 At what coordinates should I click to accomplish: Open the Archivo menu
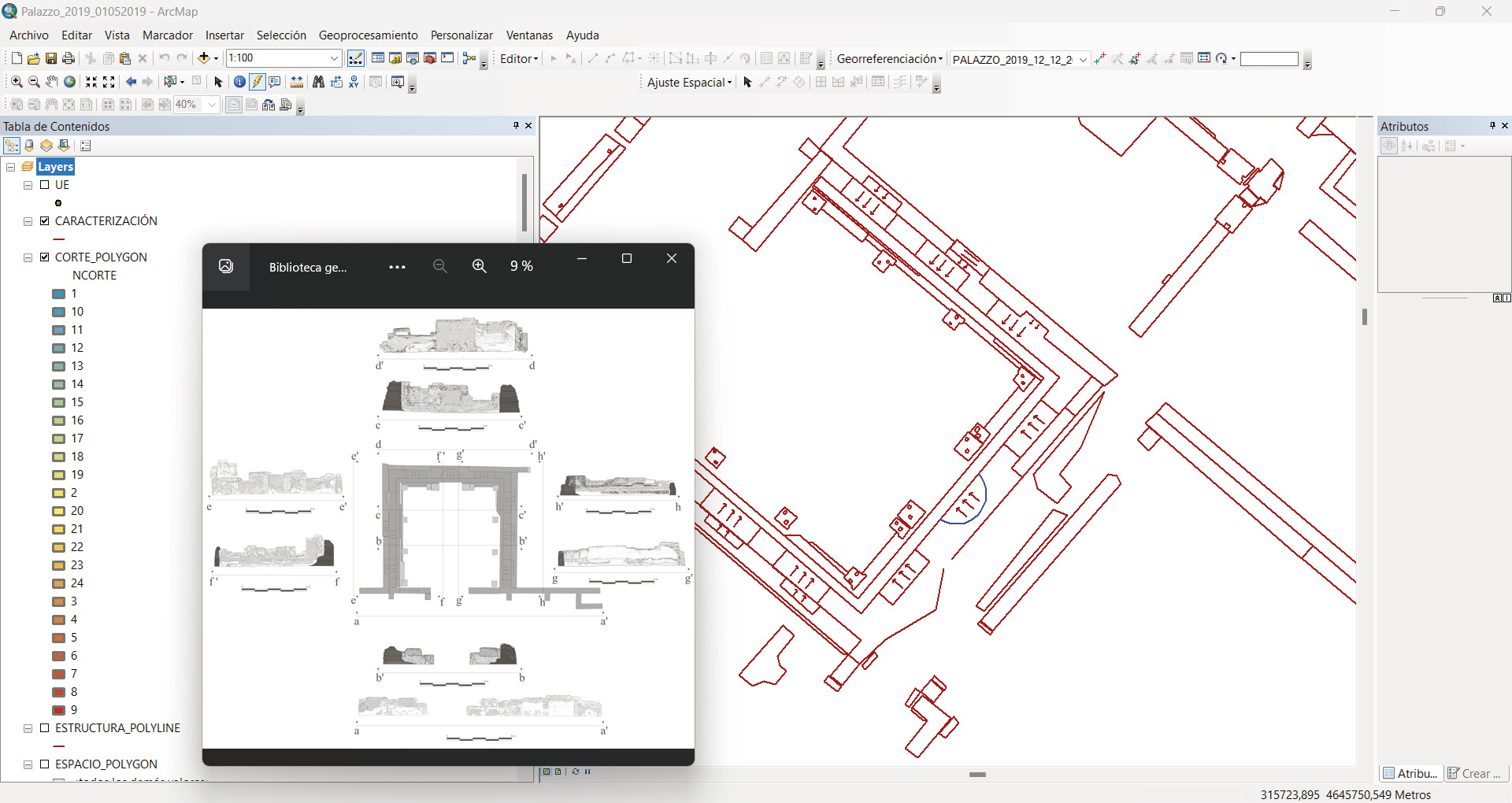[29, 35]
